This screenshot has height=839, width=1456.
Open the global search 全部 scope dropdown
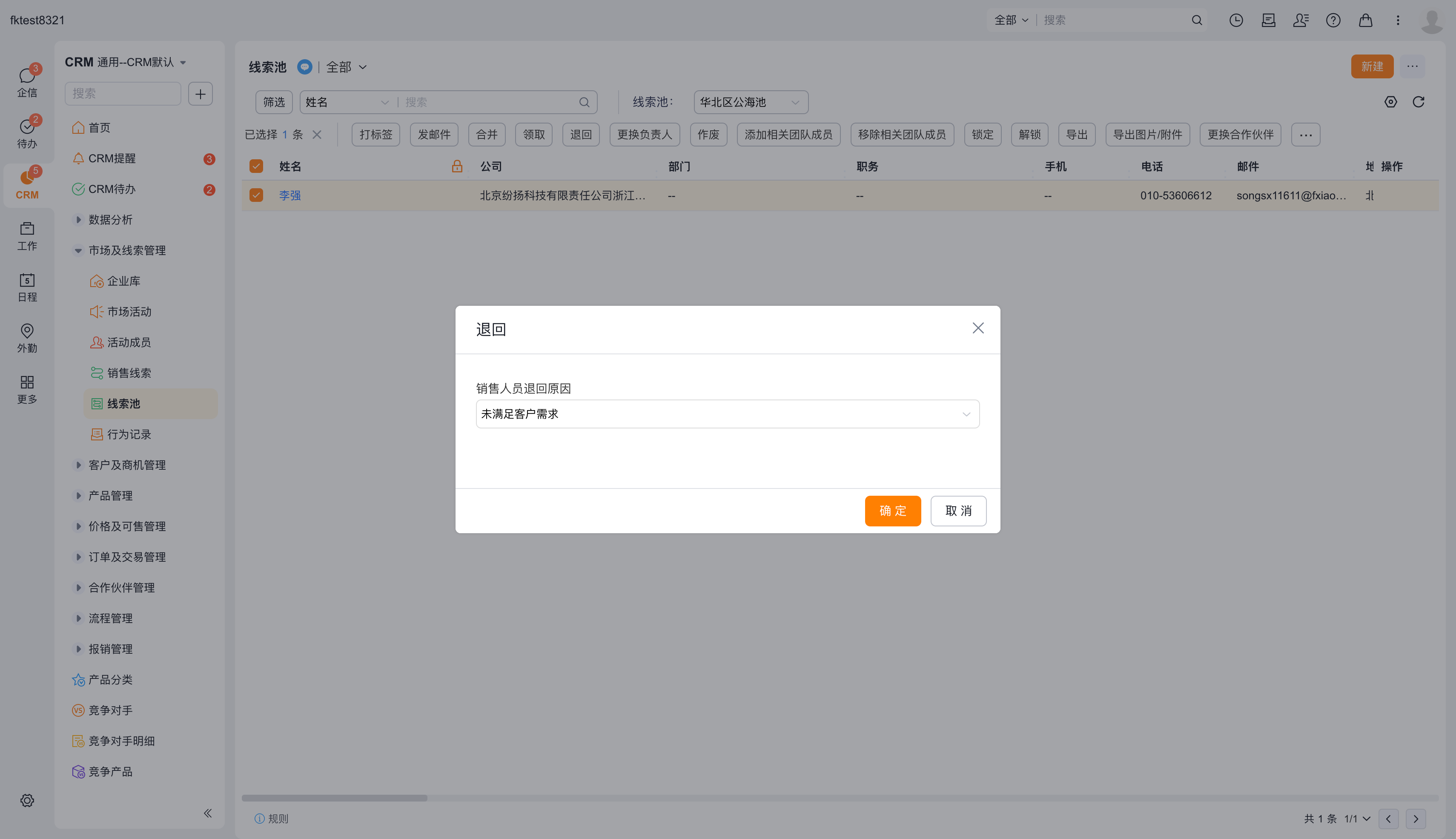pyautogui.click(x=1011, y=20)
